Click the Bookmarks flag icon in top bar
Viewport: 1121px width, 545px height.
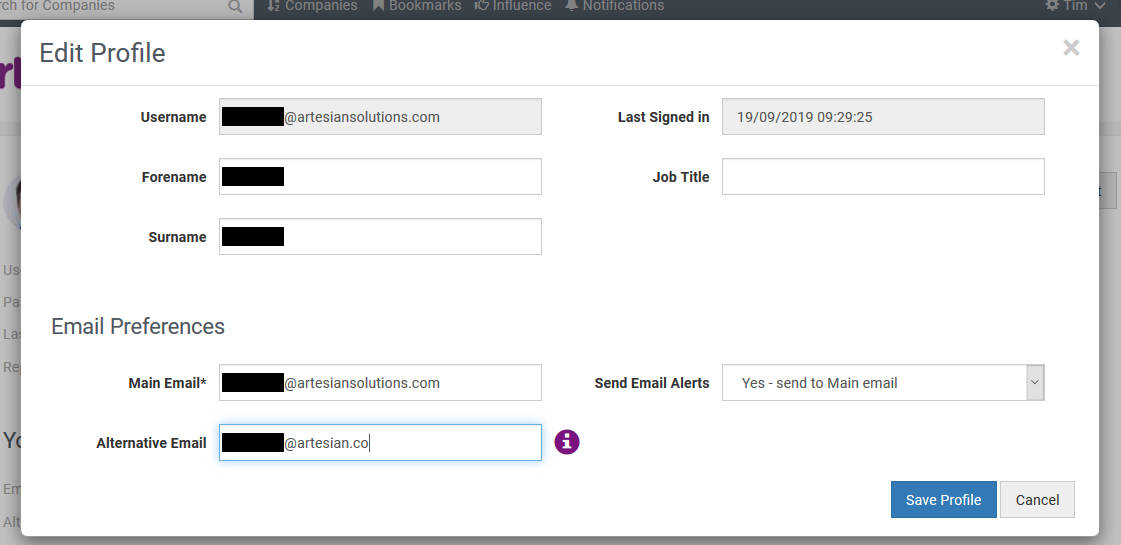point(379,6)
